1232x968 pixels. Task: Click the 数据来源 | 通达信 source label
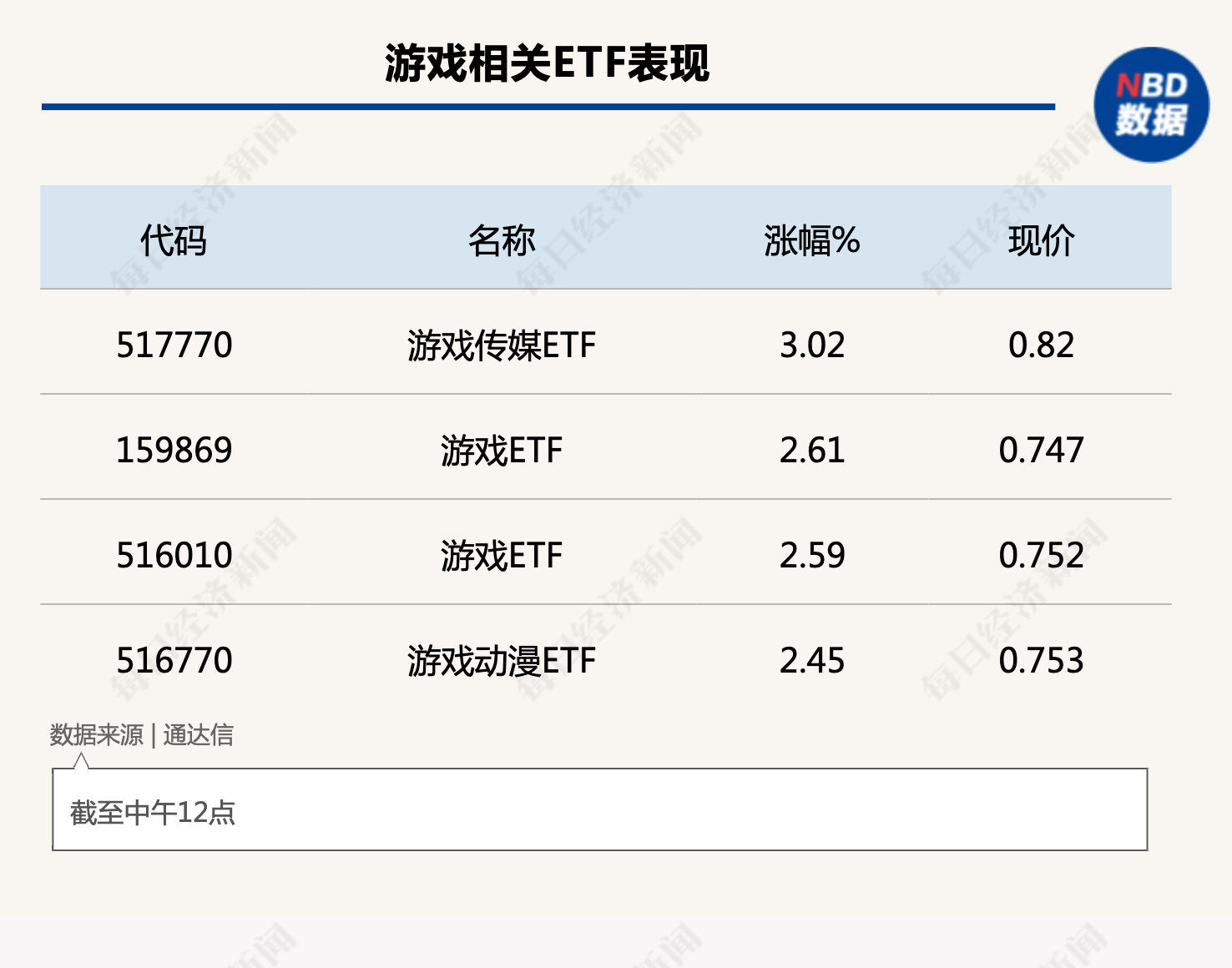pyautogui.click(x=142, y=735)
